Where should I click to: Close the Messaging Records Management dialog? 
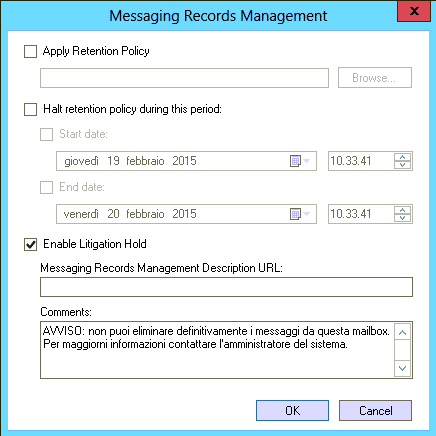pyautogui.click(x=414, y=11)
